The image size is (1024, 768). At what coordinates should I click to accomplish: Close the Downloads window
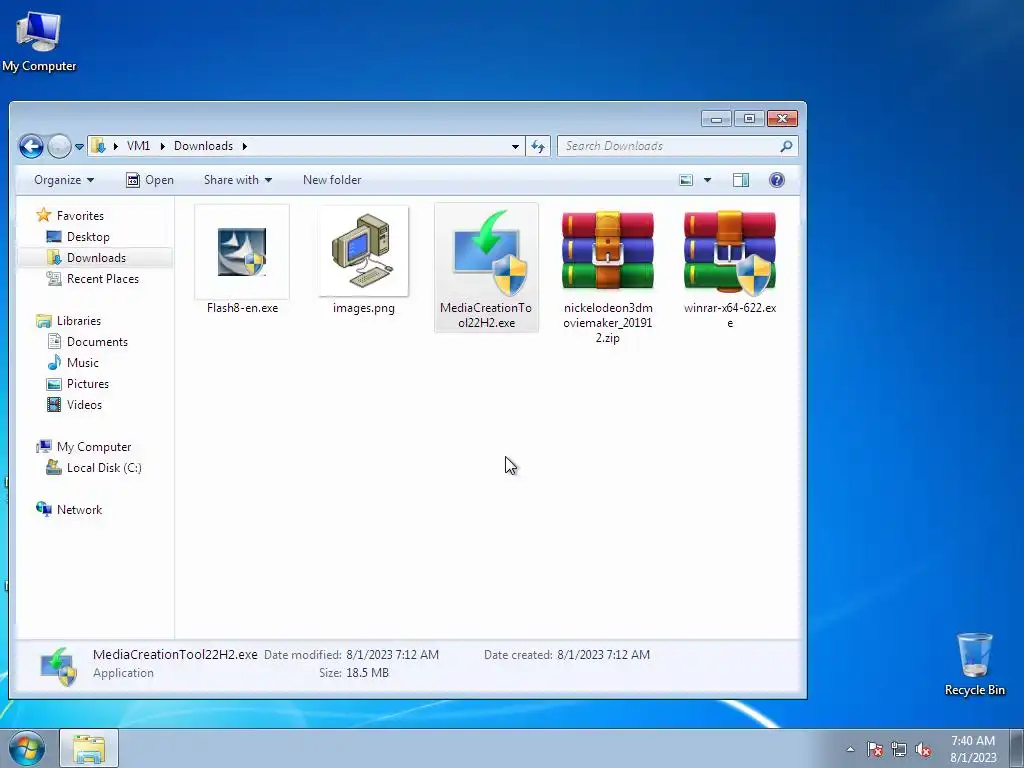pos(782,119)
